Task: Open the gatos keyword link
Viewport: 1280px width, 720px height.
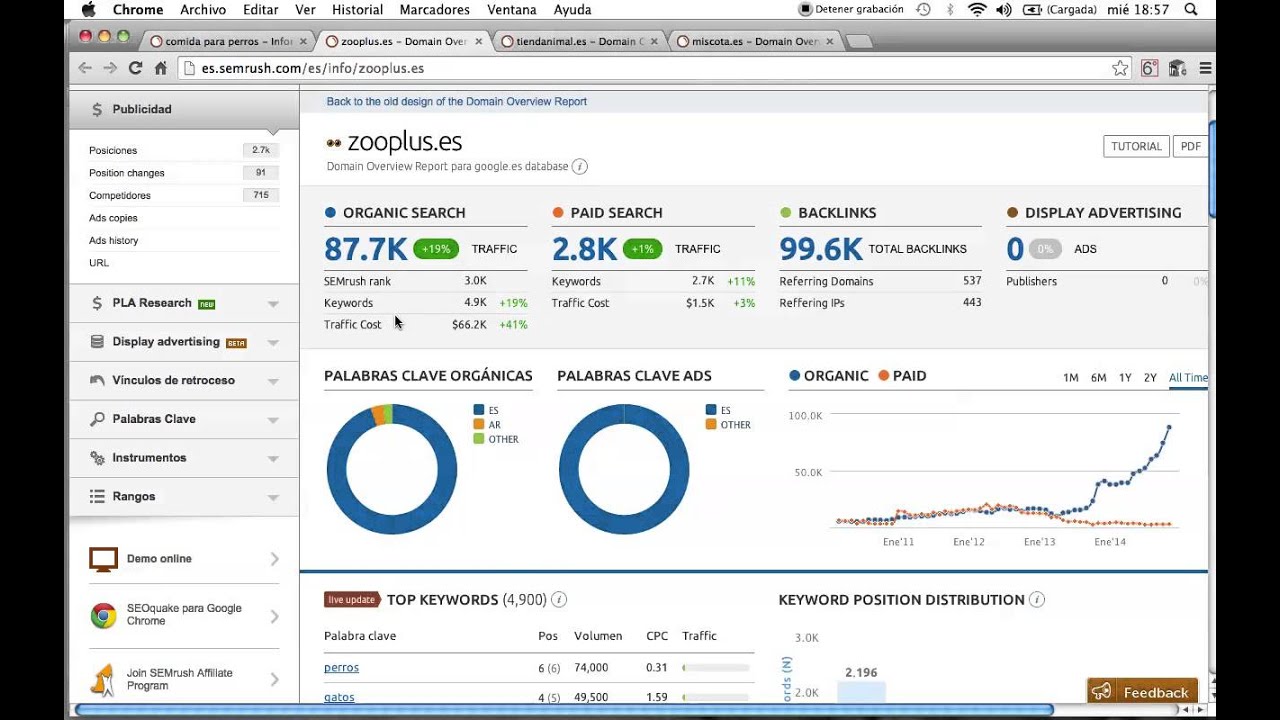Action: click(339, 697)
